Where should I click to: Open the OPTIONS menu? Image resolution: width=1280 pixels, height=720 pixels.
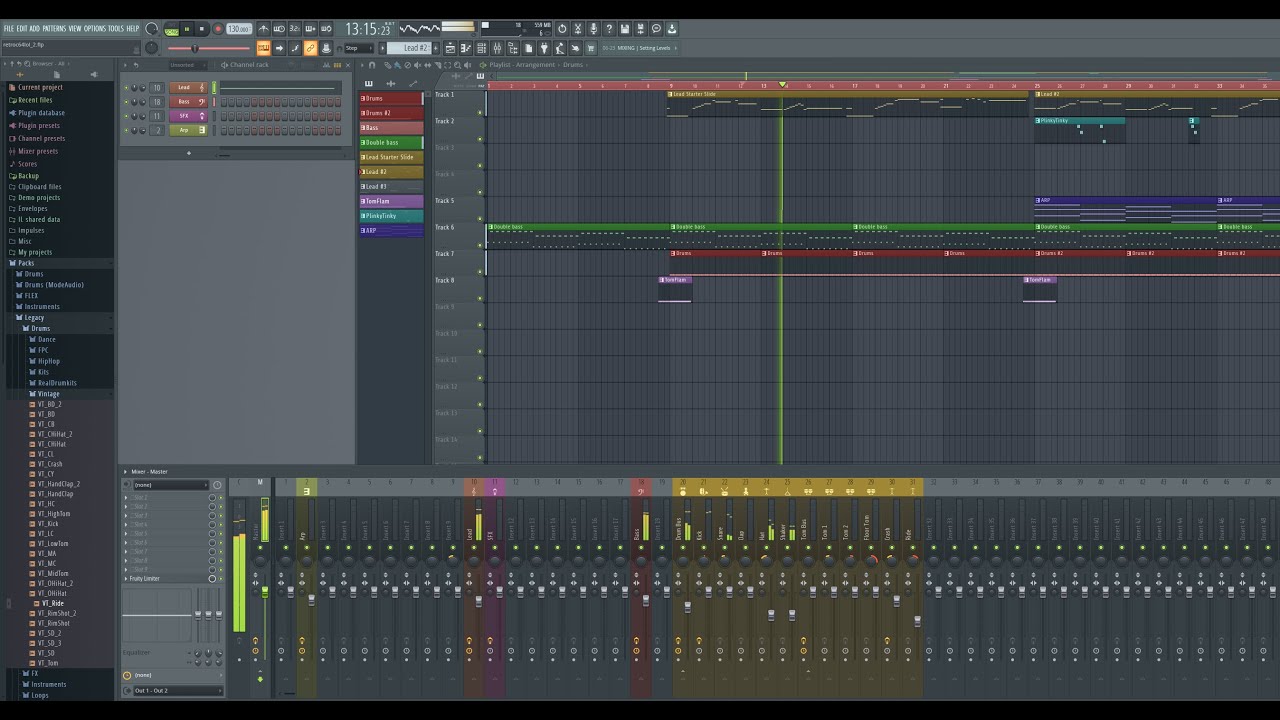pos(94,29)
